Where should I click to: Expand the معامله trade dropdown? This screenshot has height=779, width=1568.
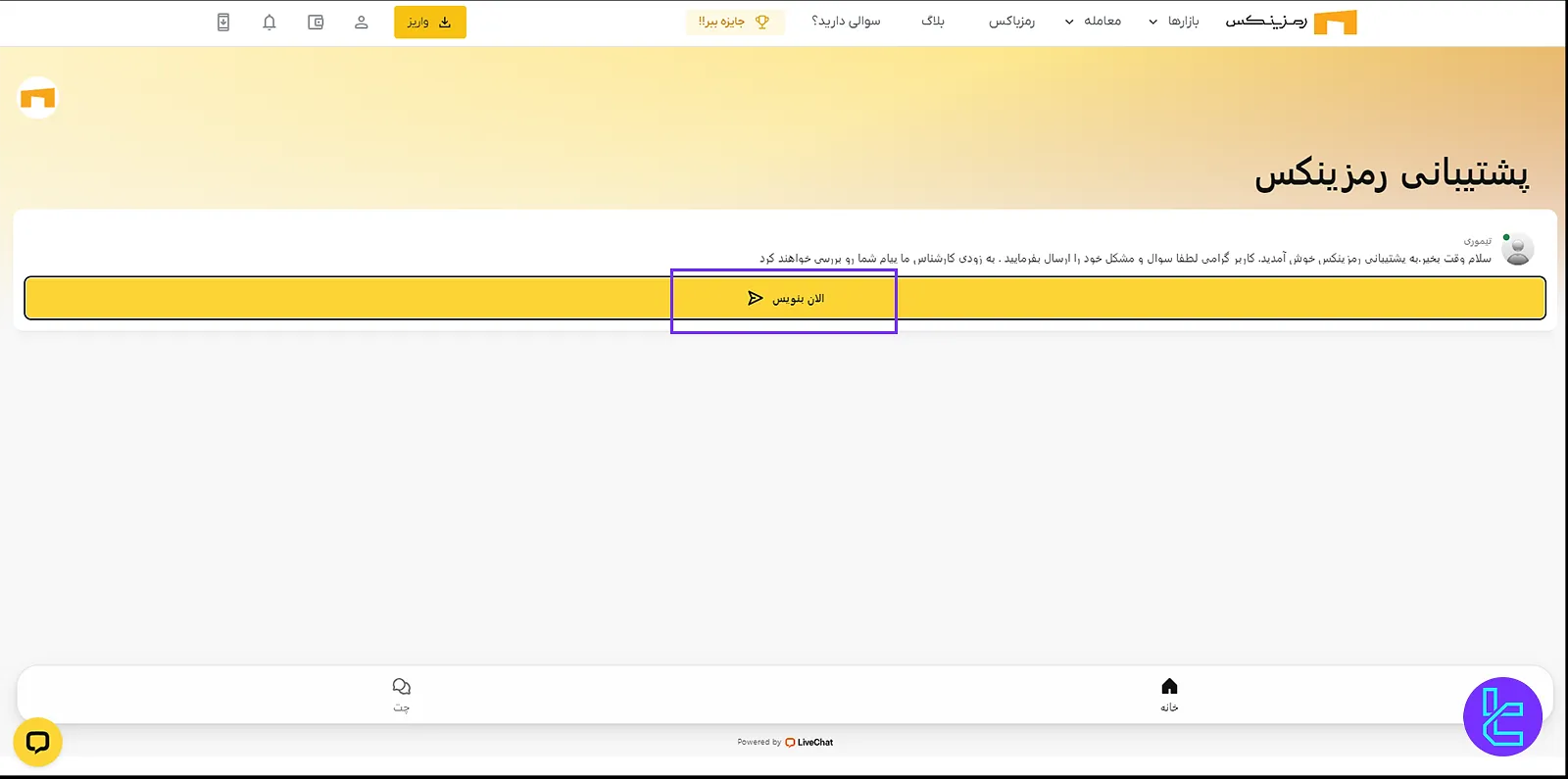pyautogui.click(x=1093, y=22)
